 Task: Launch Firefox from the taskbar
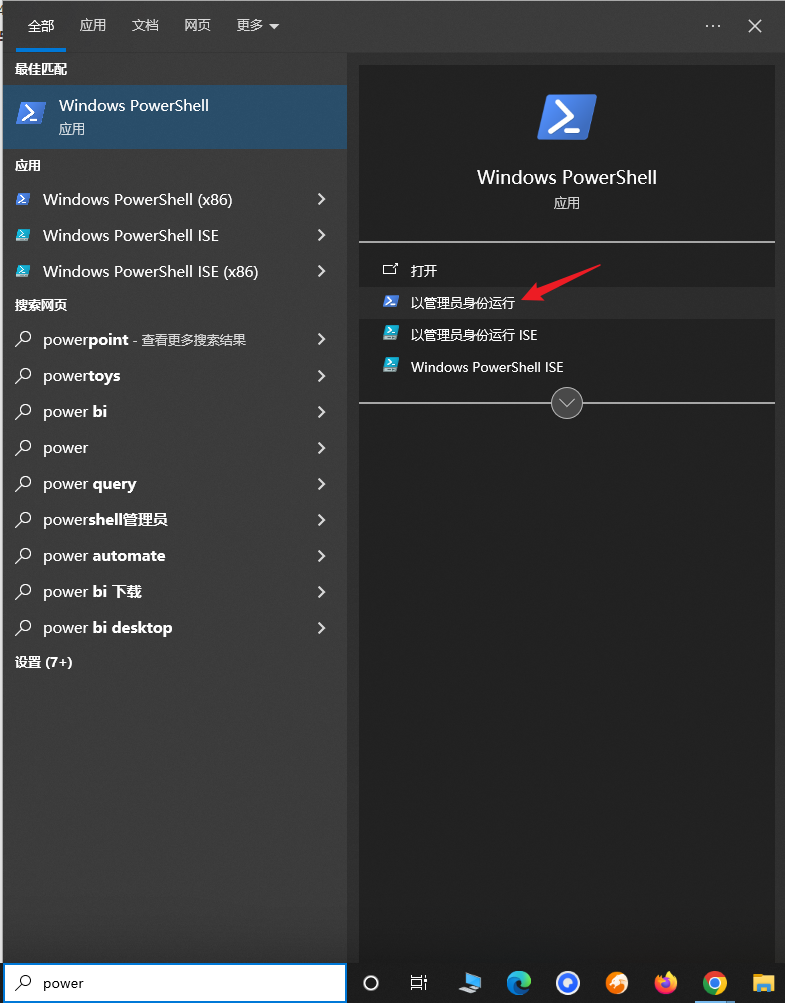(x=666, y=983)
